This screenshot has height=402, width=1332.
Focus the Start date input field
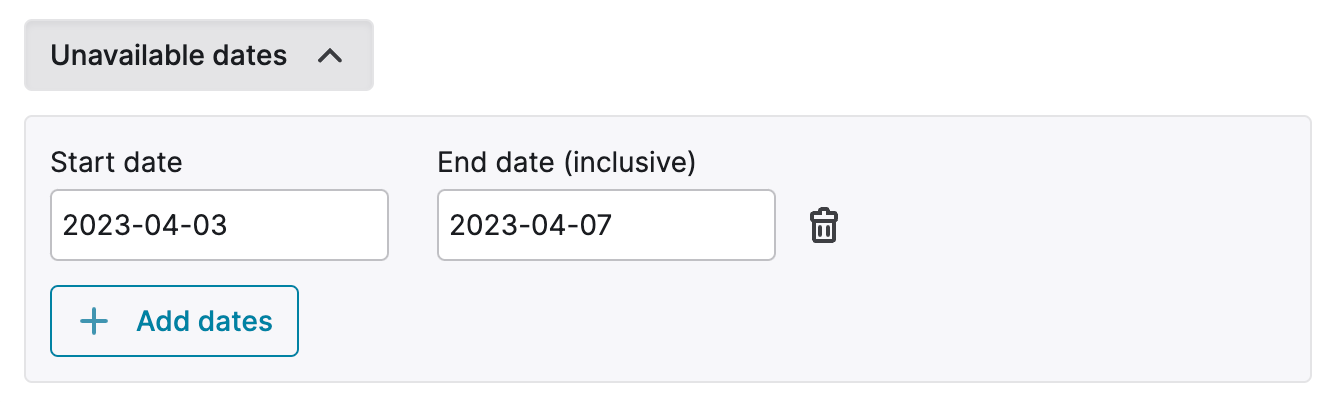[x=220, y=225]
